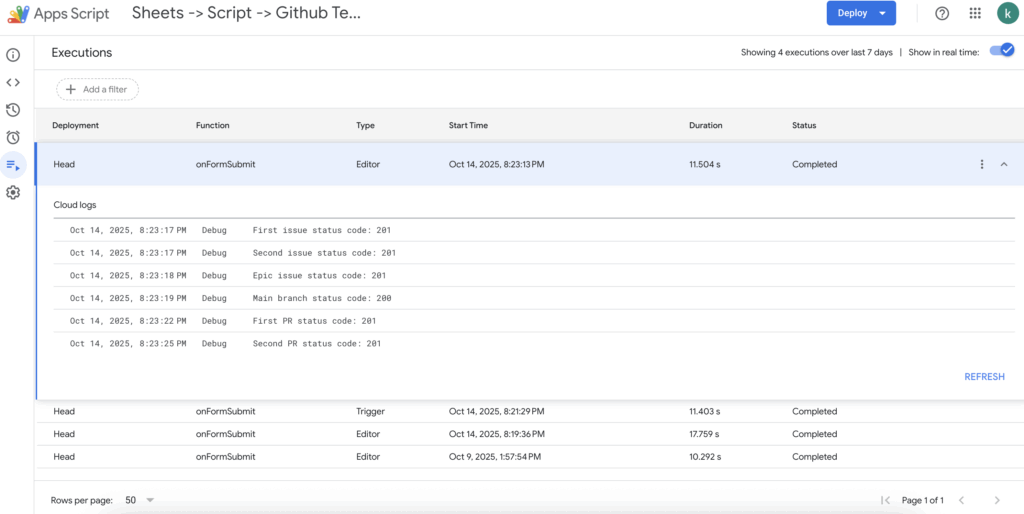This screenshot has width=1024, height=514.
Task: Toggle Show in real time switch
Action: pos(1002,50)
